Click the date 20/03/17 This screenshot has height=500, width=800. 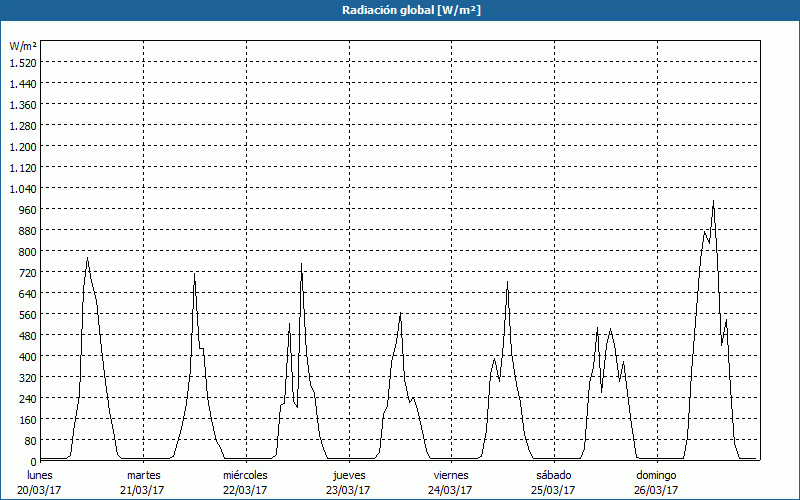39,490
